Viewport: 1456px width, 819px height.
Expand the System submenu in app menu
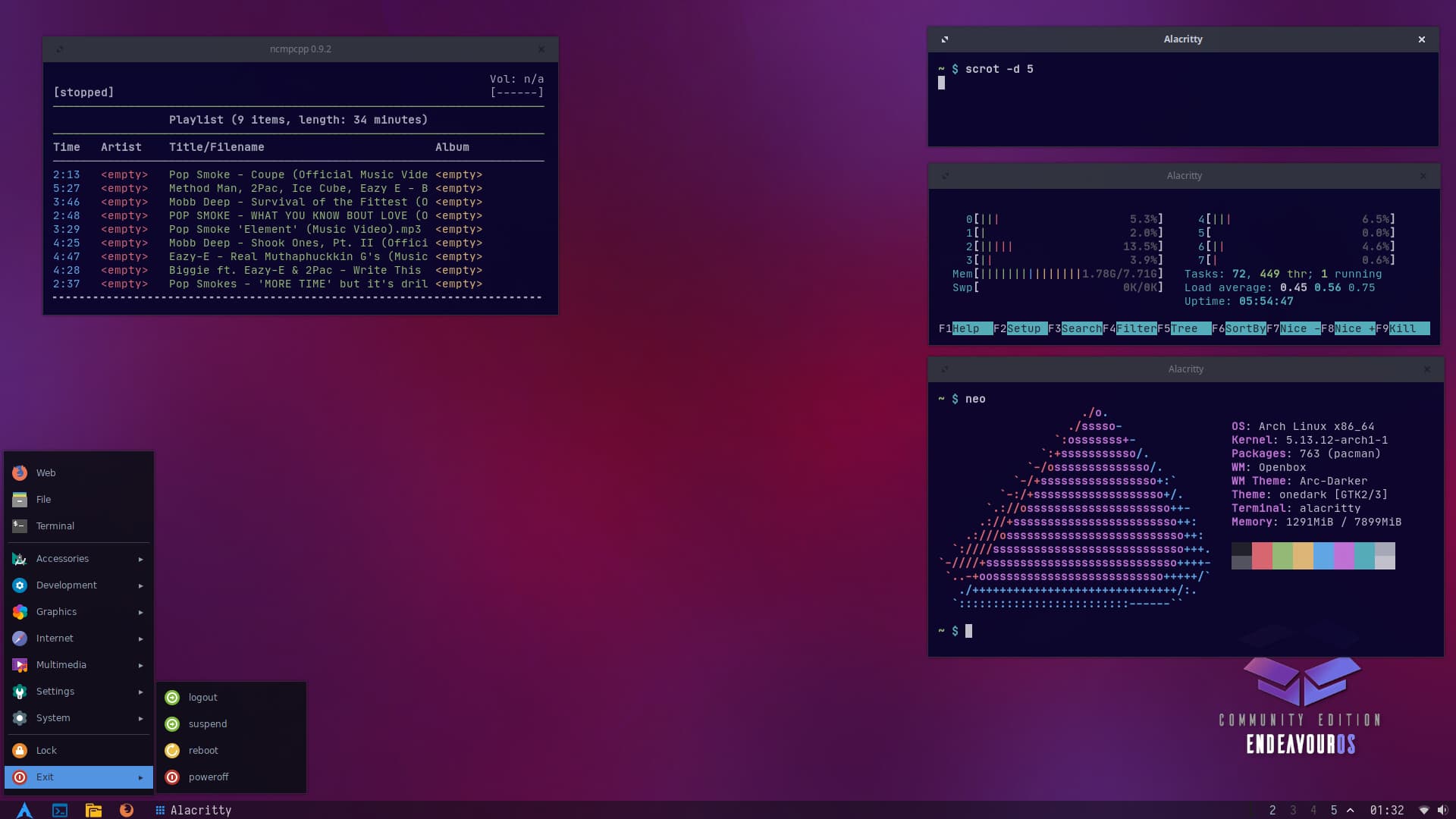pos(78,717)
